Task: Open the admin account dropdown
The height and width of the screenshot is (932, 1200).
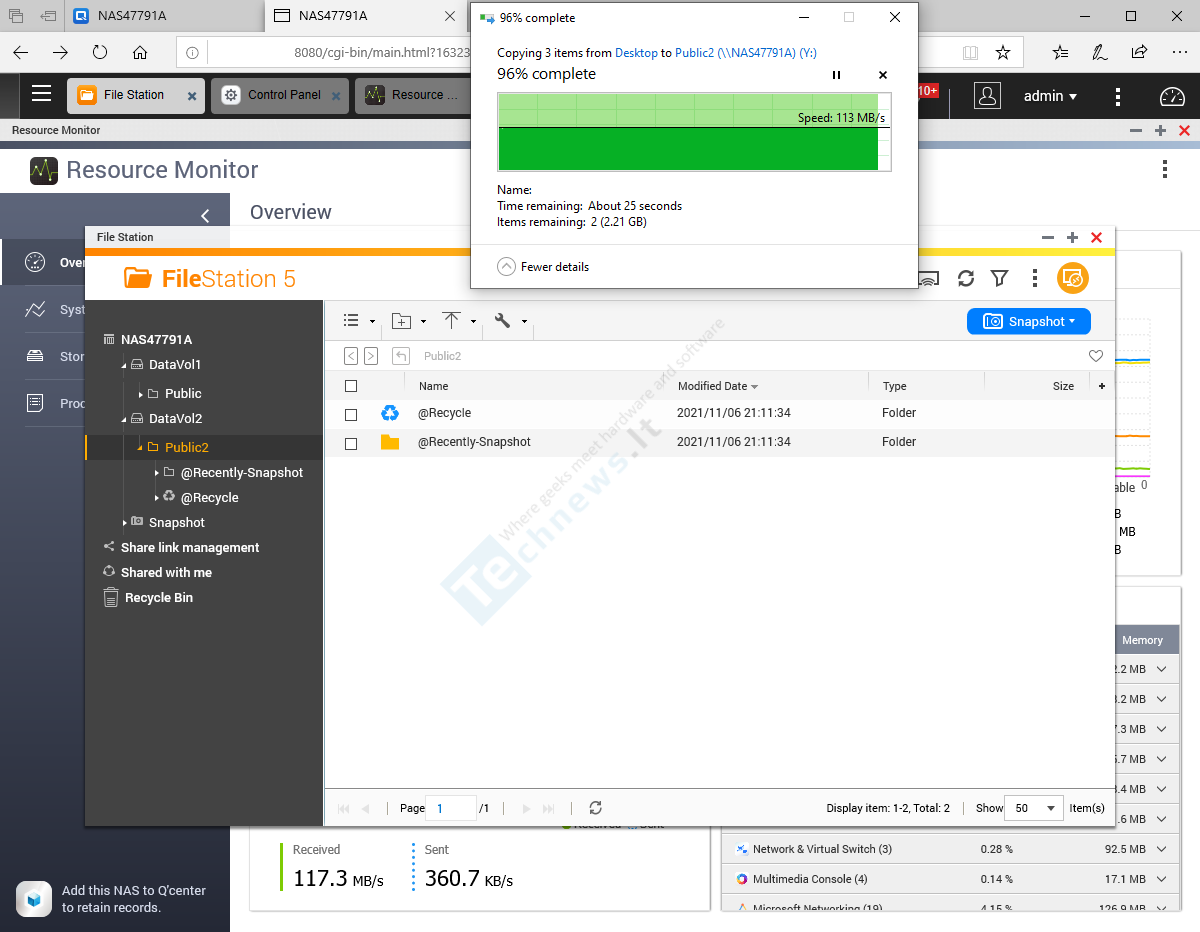Action: coord(1050,96)
